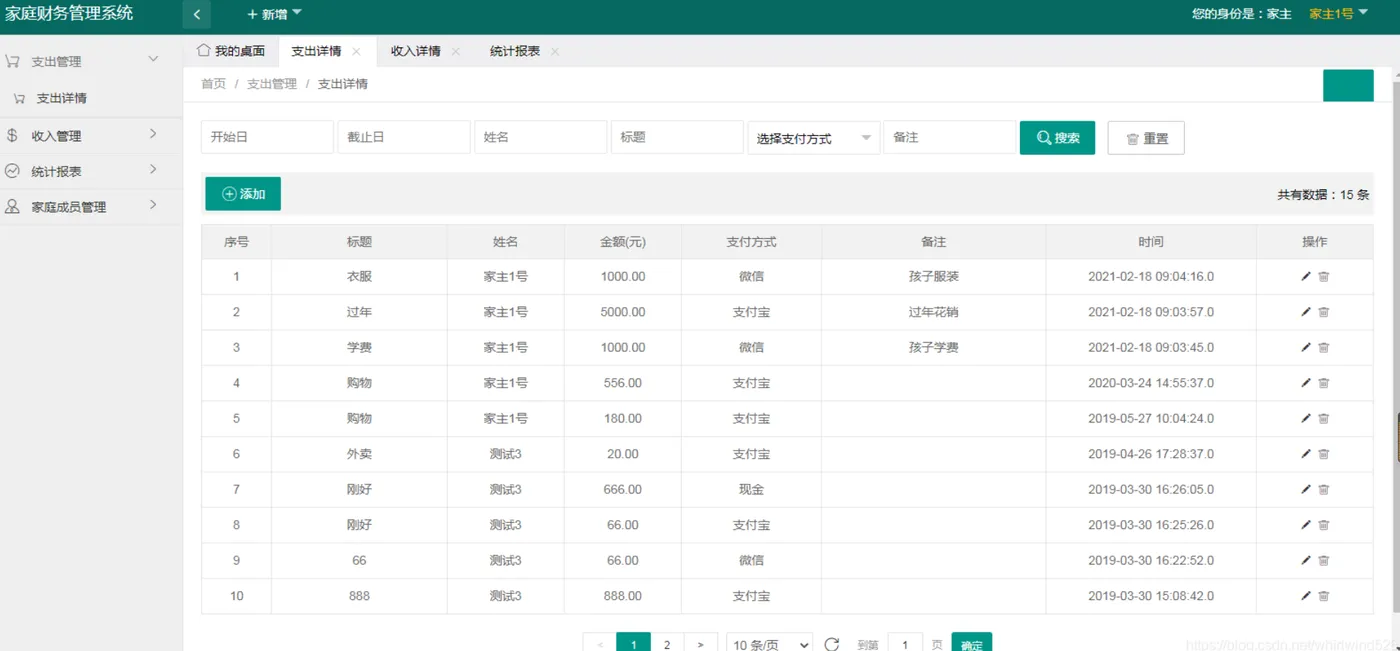Edit the 66.00 刚好 支付宝 row
The image size is (1400, 651).
(1306, 525)
